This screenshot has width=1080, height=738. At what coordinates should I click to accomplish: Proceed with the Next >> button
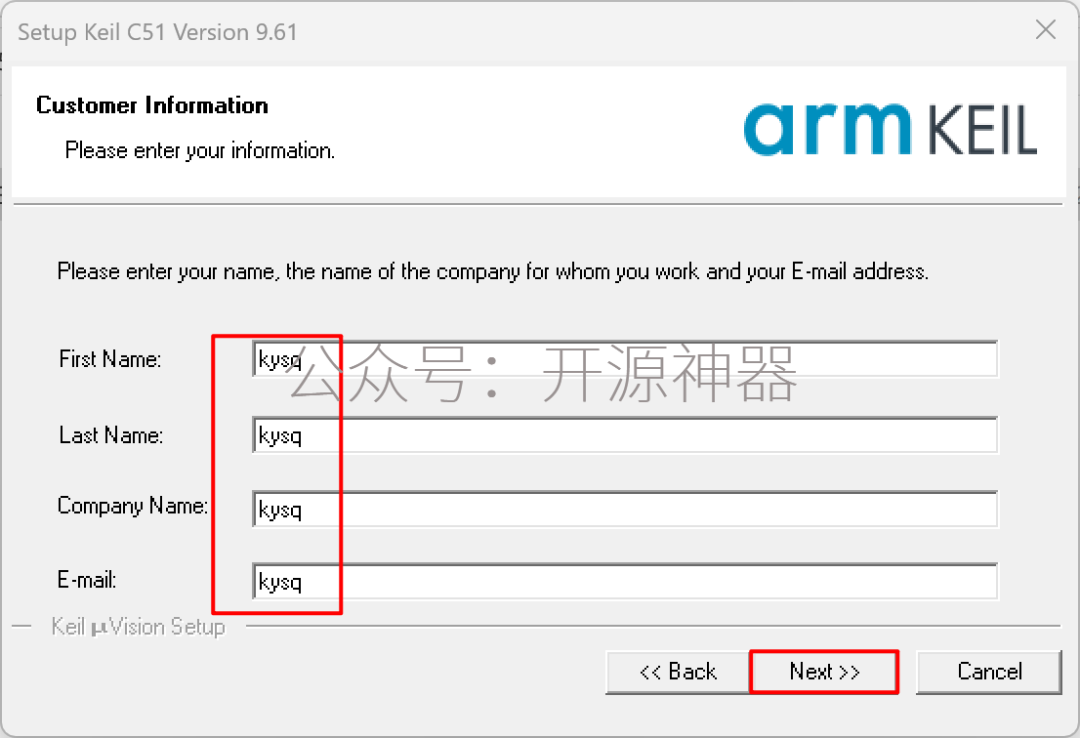[824, 672]
